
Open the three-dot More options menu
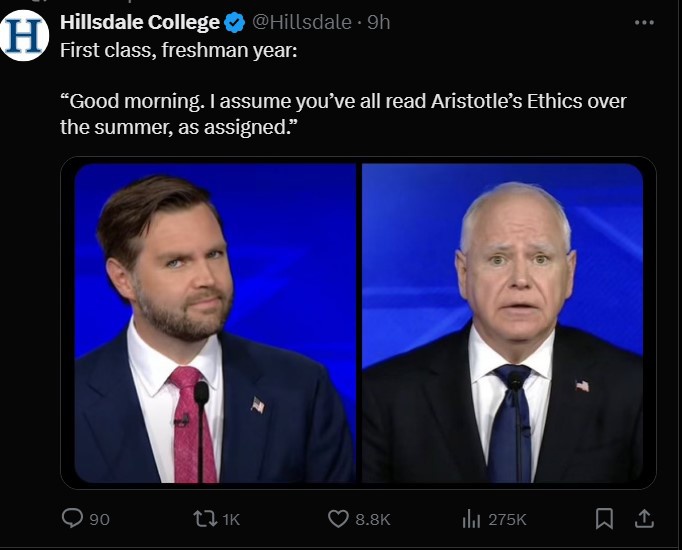(x=644, y=22)
